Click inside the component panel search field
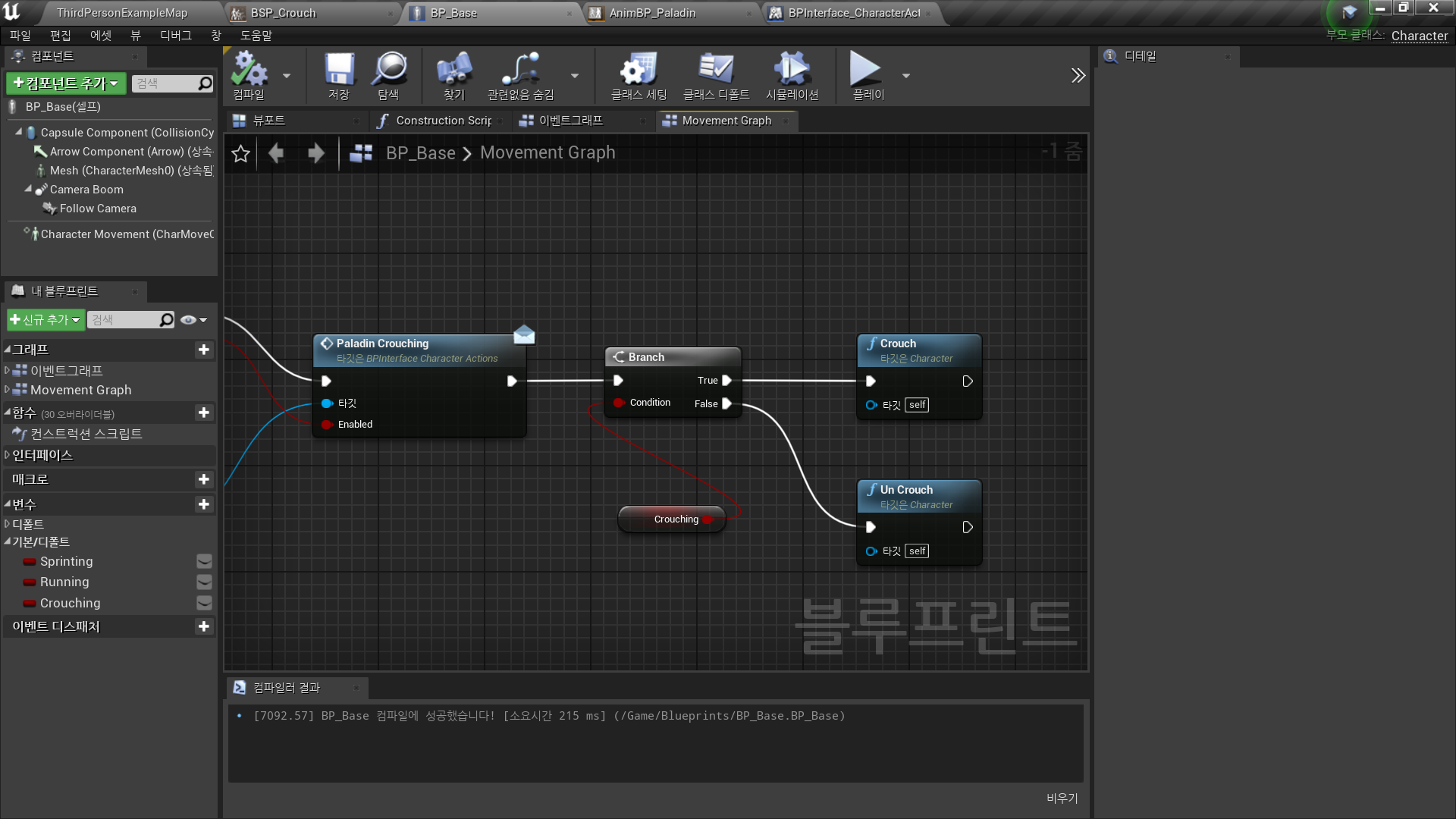This screenshot has height=819, width=1456. click(x=167, y=83)
